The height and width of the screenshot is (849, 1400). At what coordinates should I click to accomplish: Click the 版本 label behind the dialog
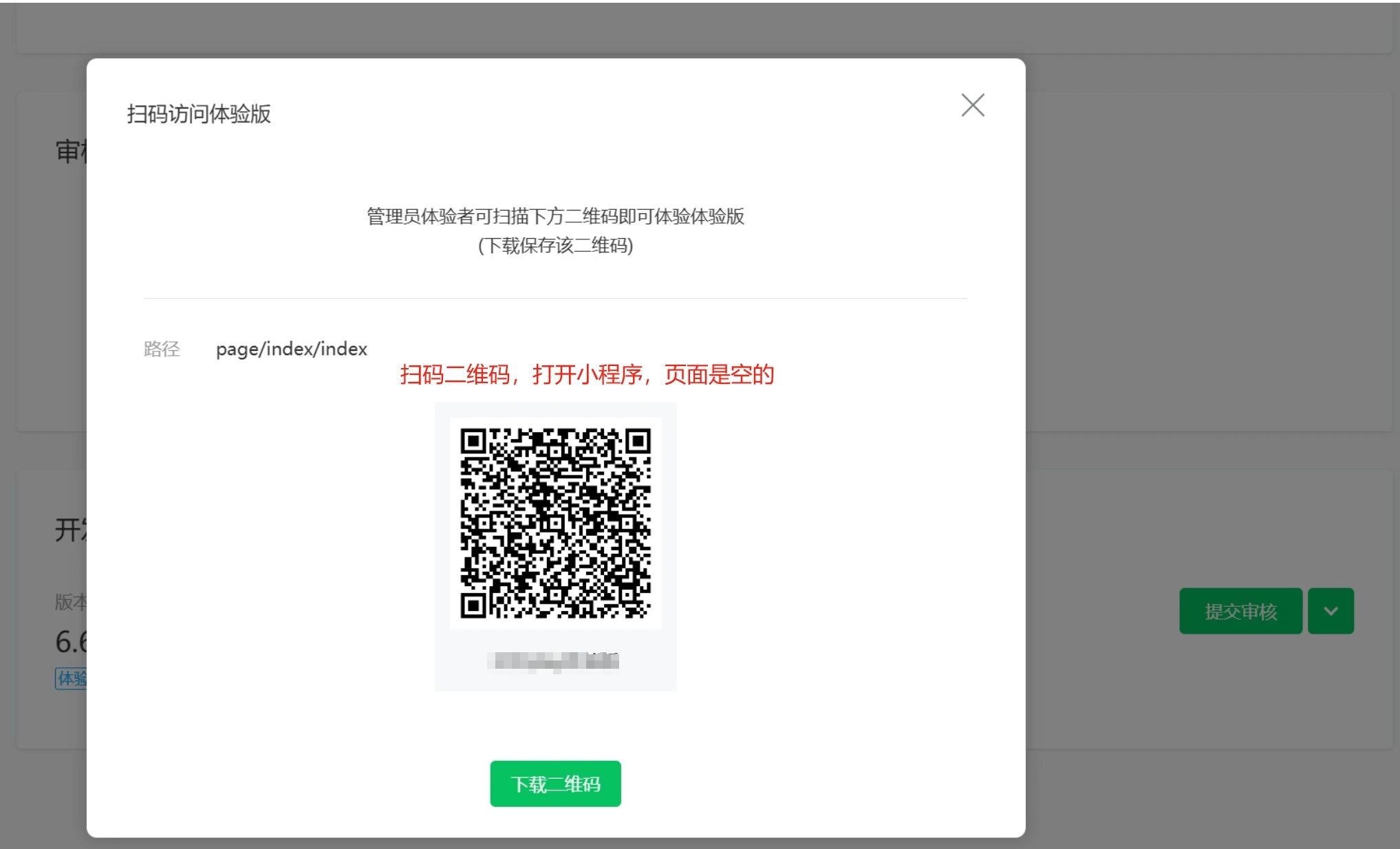70,602
